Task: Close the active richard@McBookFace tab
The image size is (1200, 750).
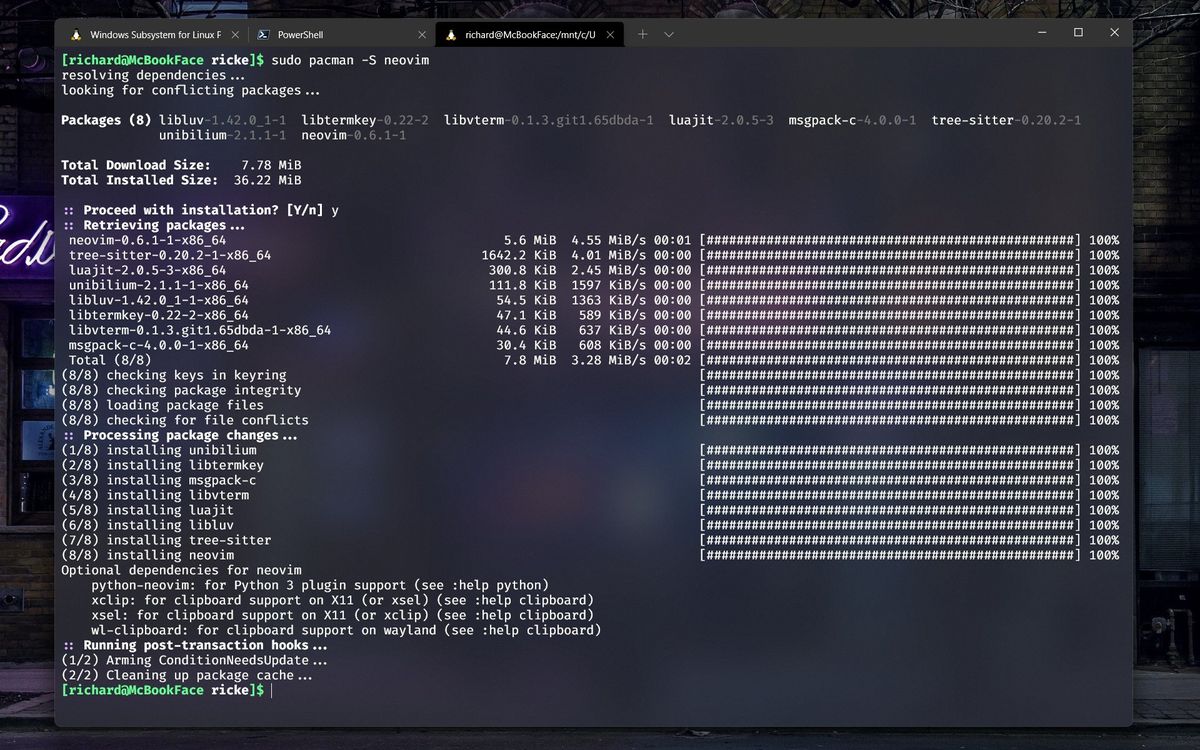Action: click(612, 32)
